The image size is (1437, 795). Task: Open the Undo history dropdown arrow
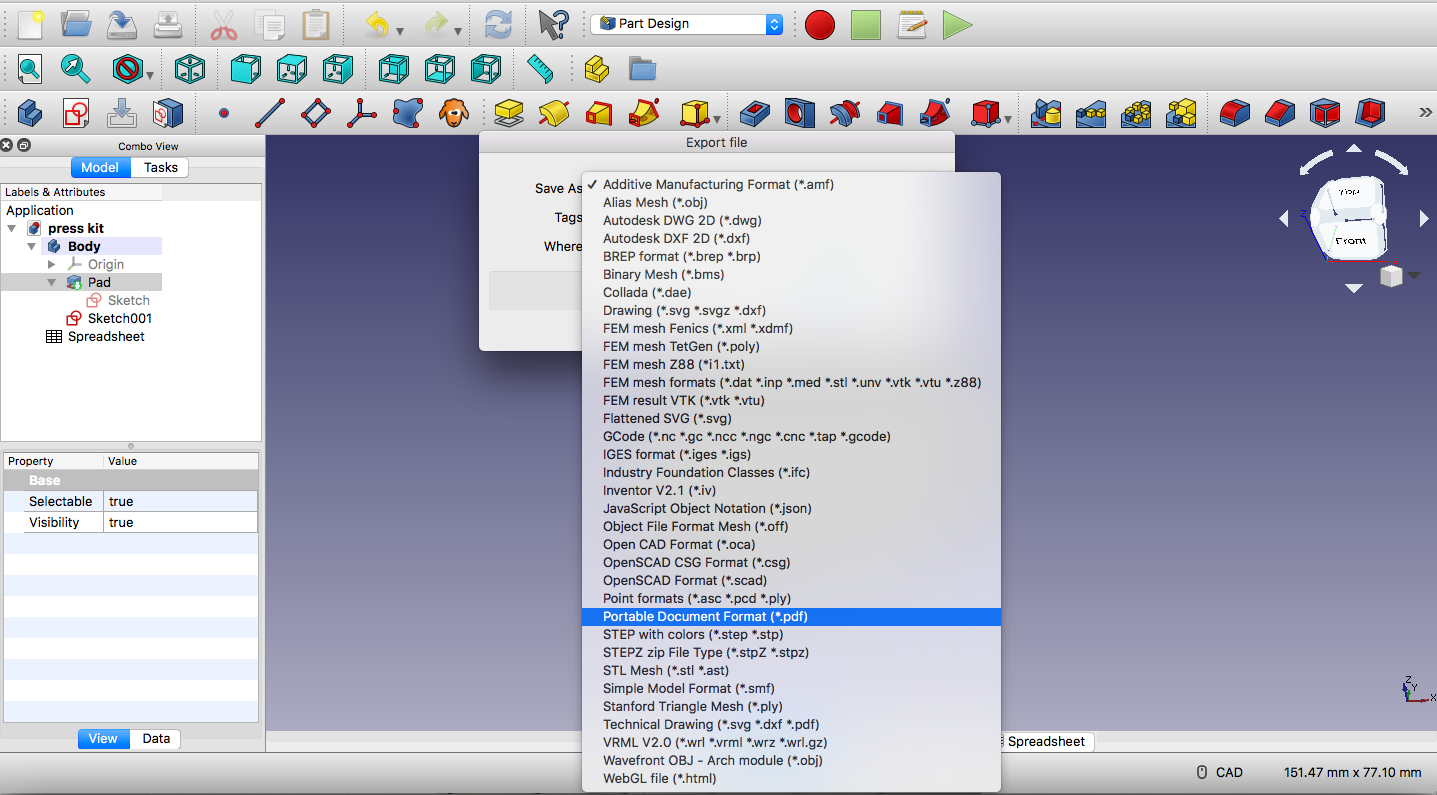399,30
